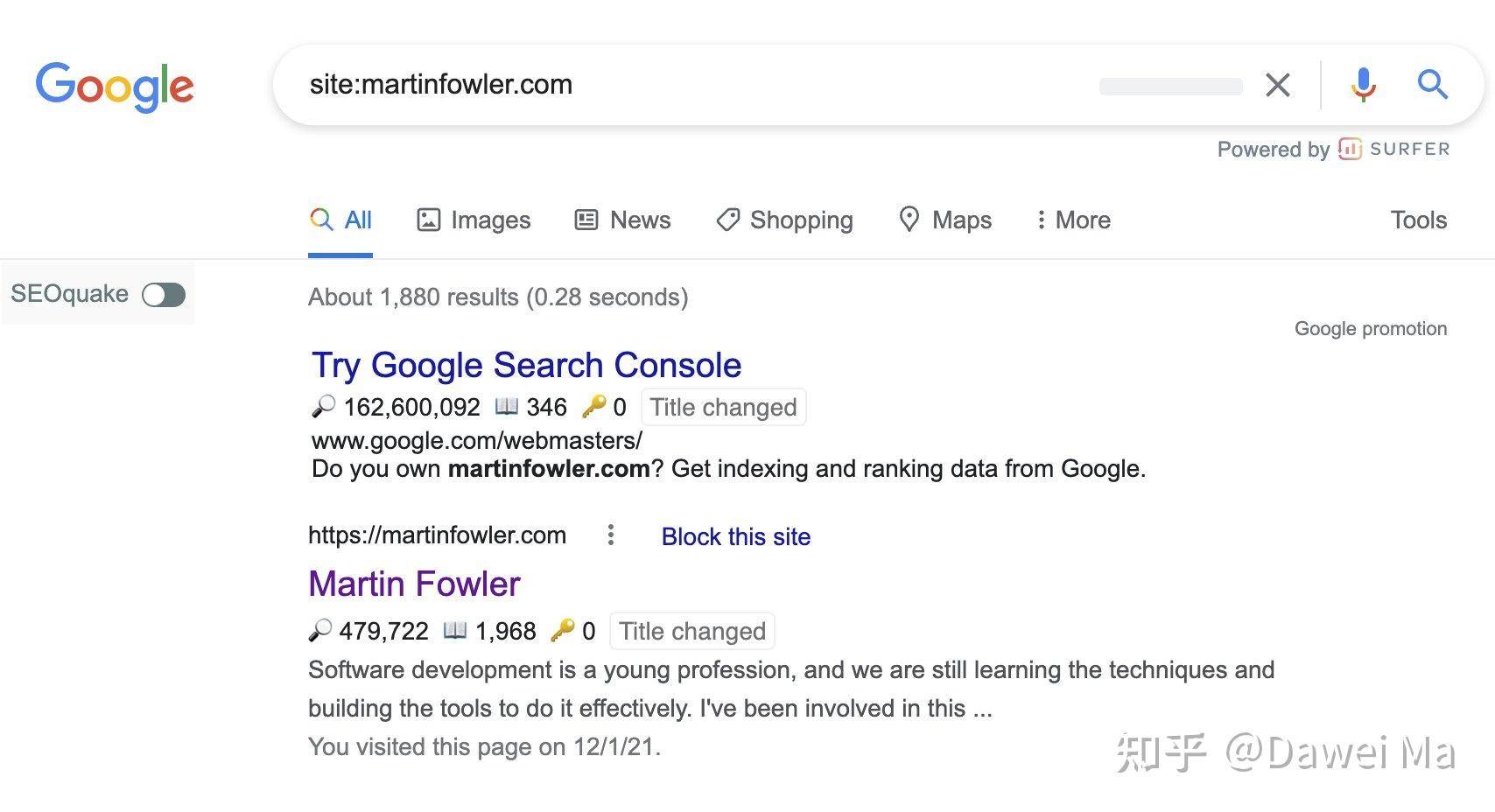Open the Martin Fowler result title
1495x812 pixels.
pos(414,584)
